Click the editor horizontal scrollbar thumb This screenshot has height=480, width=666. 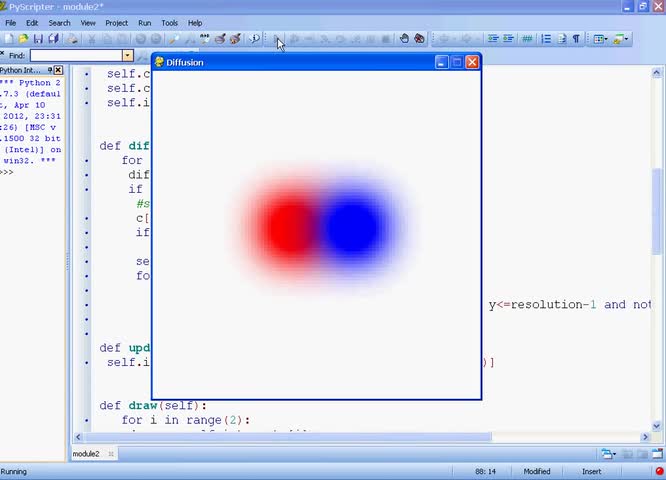(288, 437)
